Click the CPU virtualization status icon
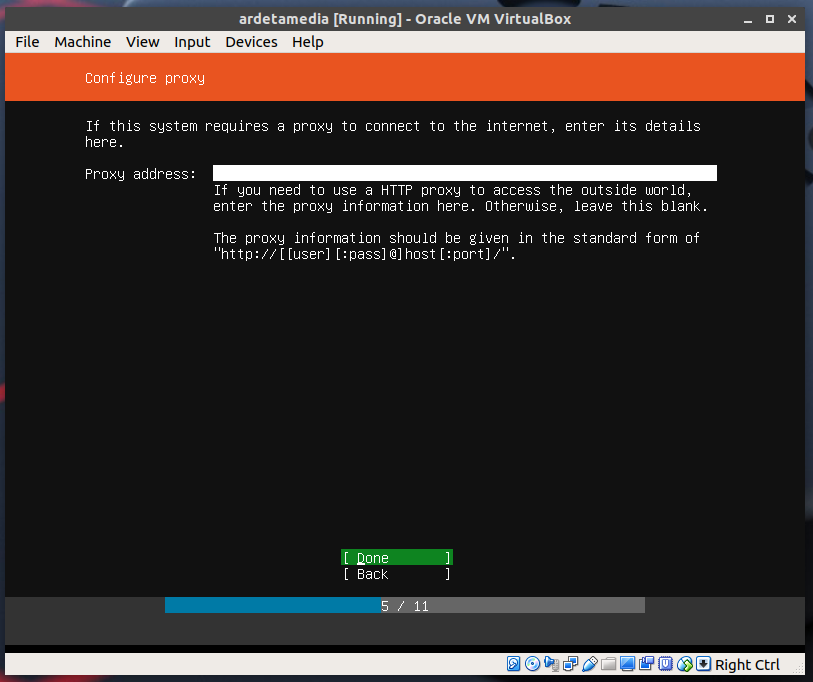This screenshot has width=813, height=682. (x=666, y=664)
